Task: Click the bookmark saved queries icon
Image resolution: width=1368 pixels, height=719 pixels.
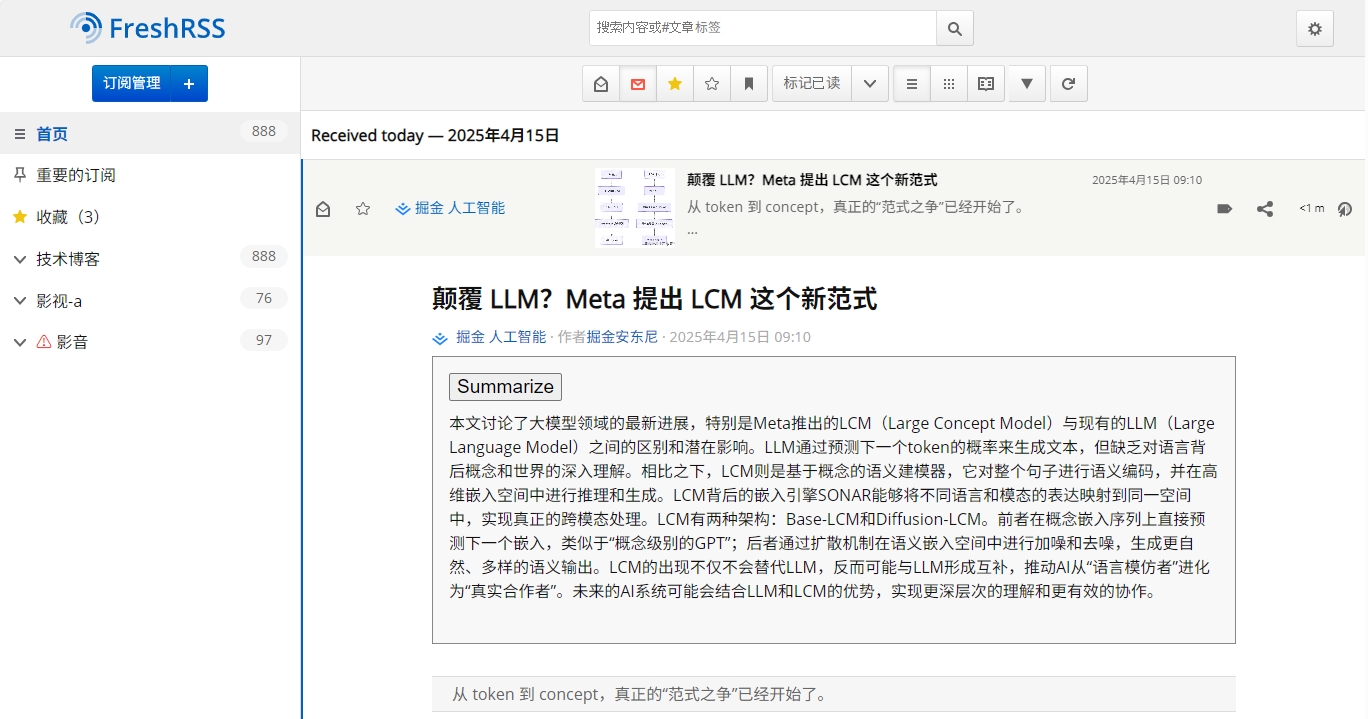Action: [749, 84]
